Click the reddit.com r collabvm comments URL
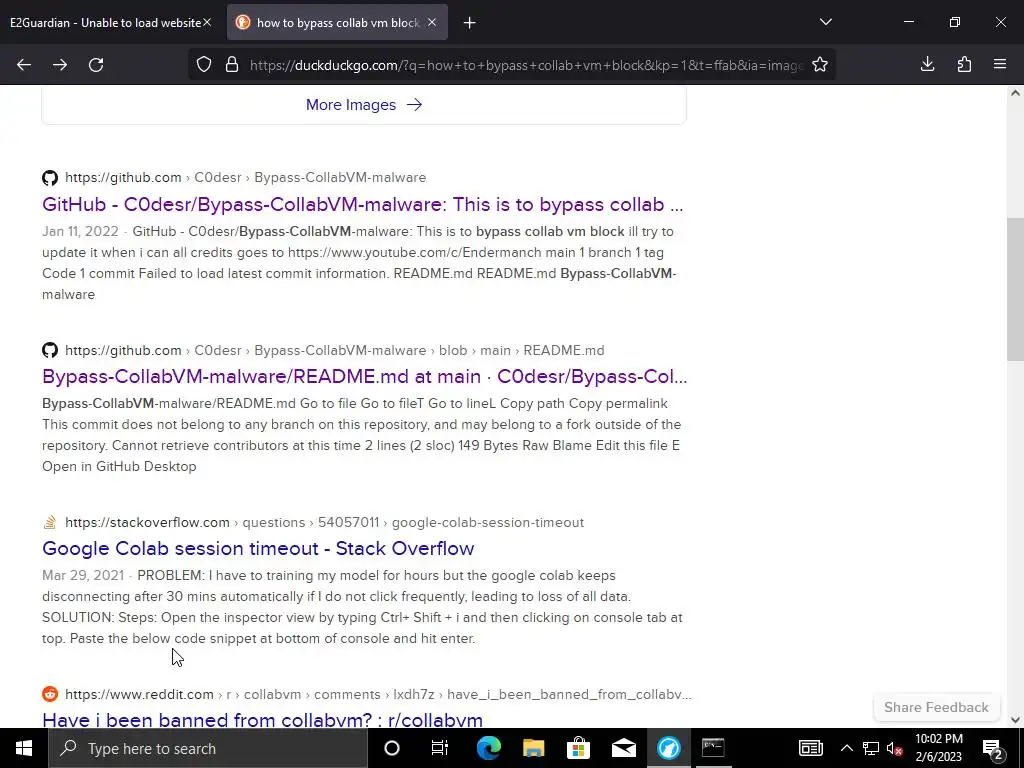The width and height of the screenshot is (1024, 768). point(378,694)
